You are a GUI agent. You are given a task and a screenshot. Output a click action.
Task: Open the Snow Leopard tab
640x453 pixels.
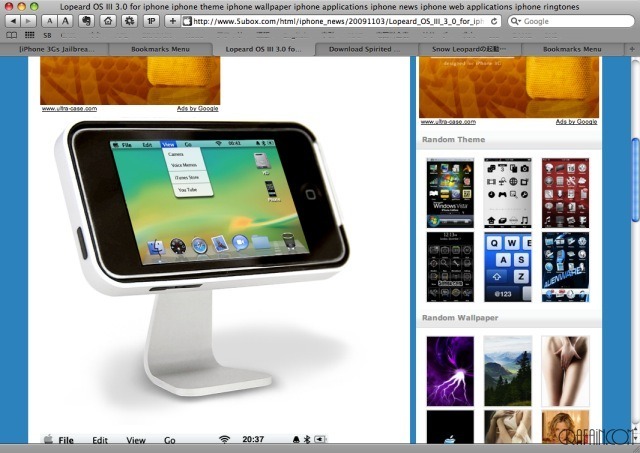[x=469, y=49]
